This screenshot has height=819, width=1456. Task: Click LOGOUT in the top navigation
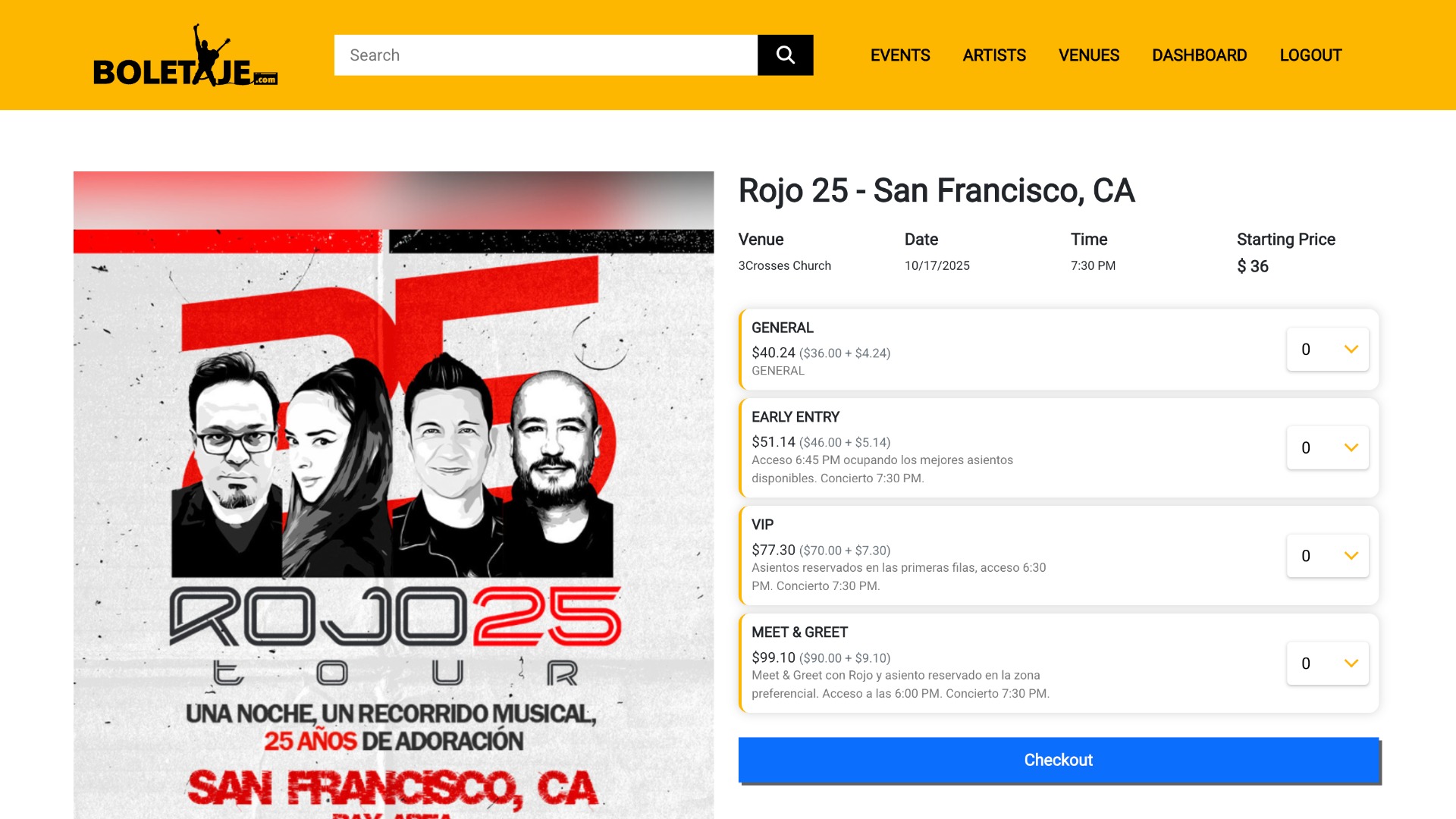point(1310,55)
